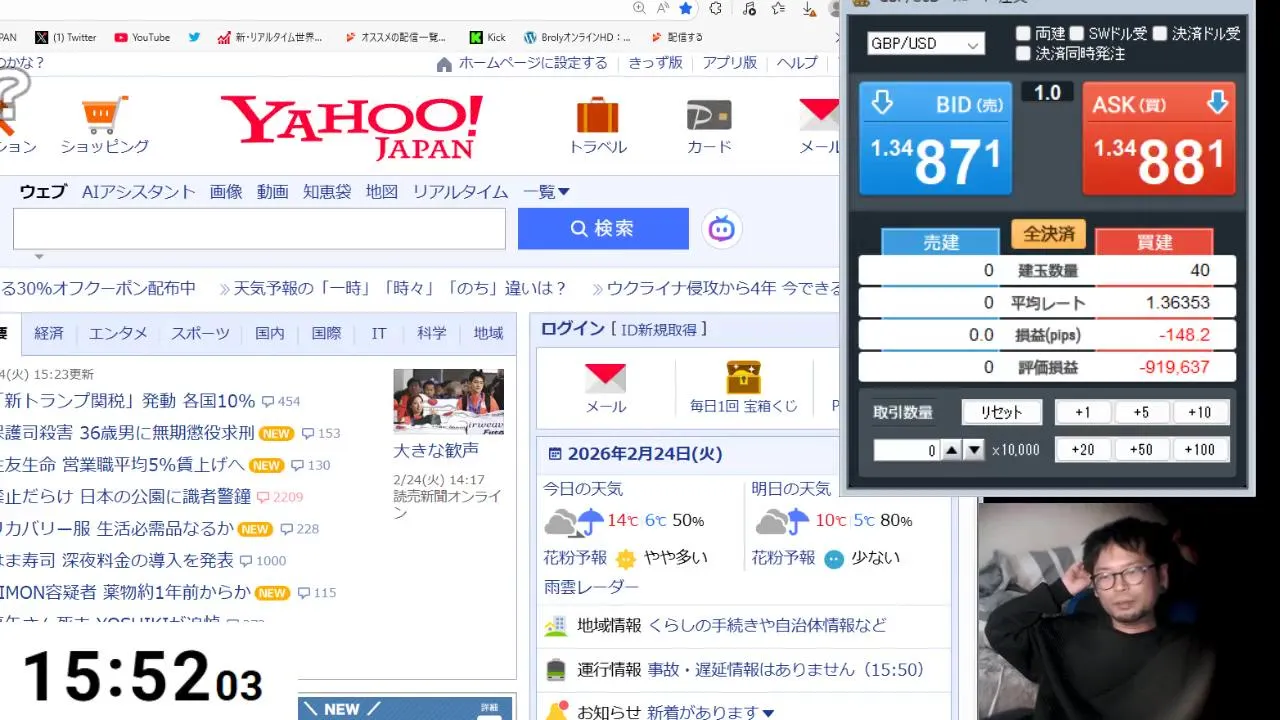Click the blue Twitter bird bookmark
1280x720 pixels.
click(x=194, y=37)
